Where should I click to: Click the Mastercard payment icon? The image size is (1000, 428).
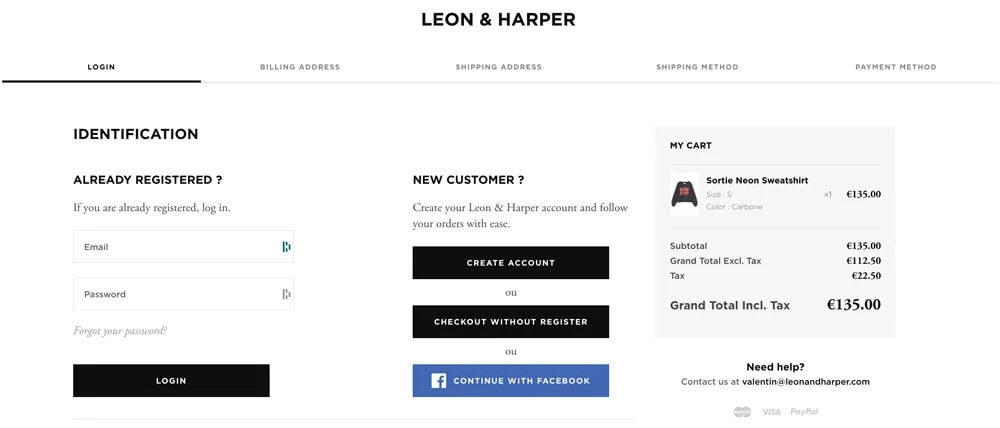click(x=742, y=411)
